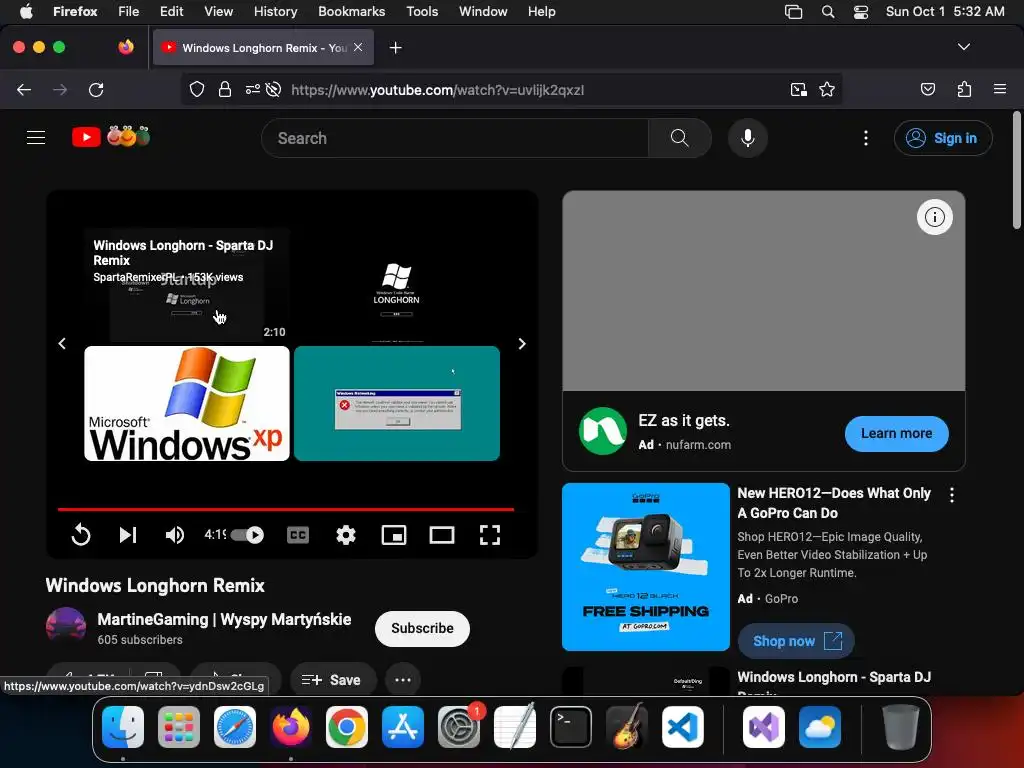
Task: Open Firefox extensions puzzle menu
Action: pos(965,89)
